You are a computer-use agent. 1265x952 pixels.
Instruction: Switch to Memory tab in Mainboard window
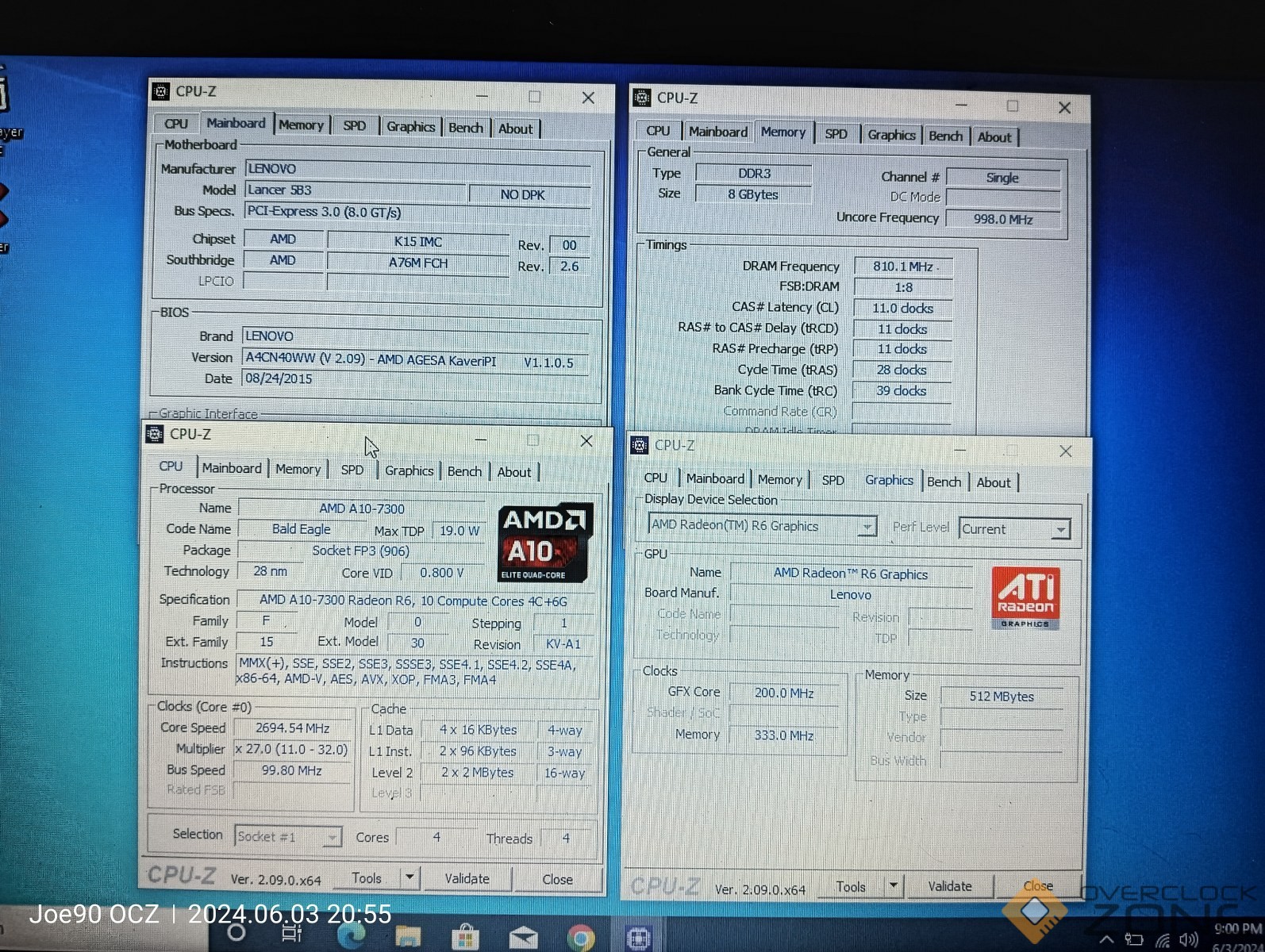pyautogui.click(x=301, y=125)
